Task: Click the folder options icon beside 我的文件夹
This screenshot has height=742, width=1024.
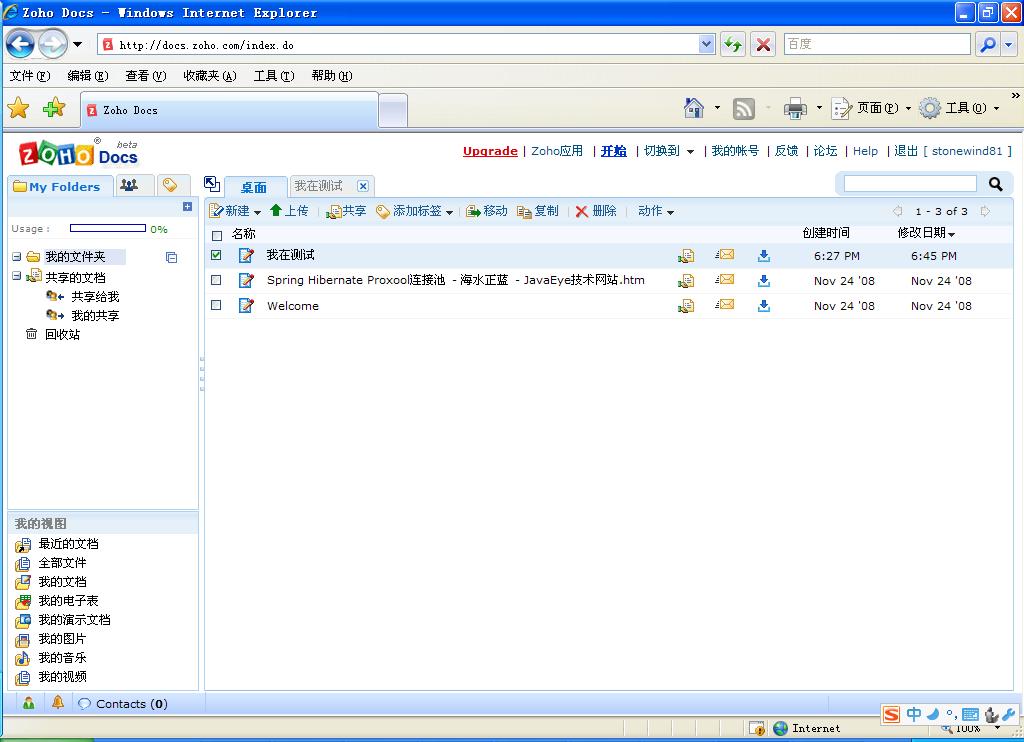Action: (x=171, y=257)
